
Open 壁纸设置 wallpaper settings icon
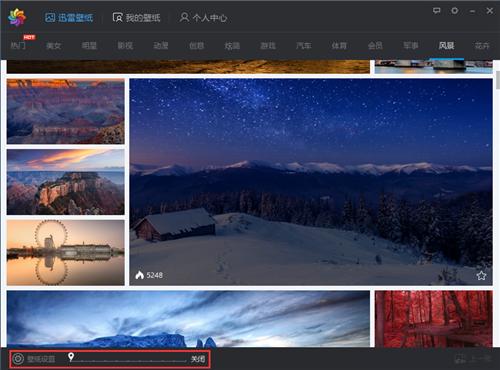click(x=18, y=359)
